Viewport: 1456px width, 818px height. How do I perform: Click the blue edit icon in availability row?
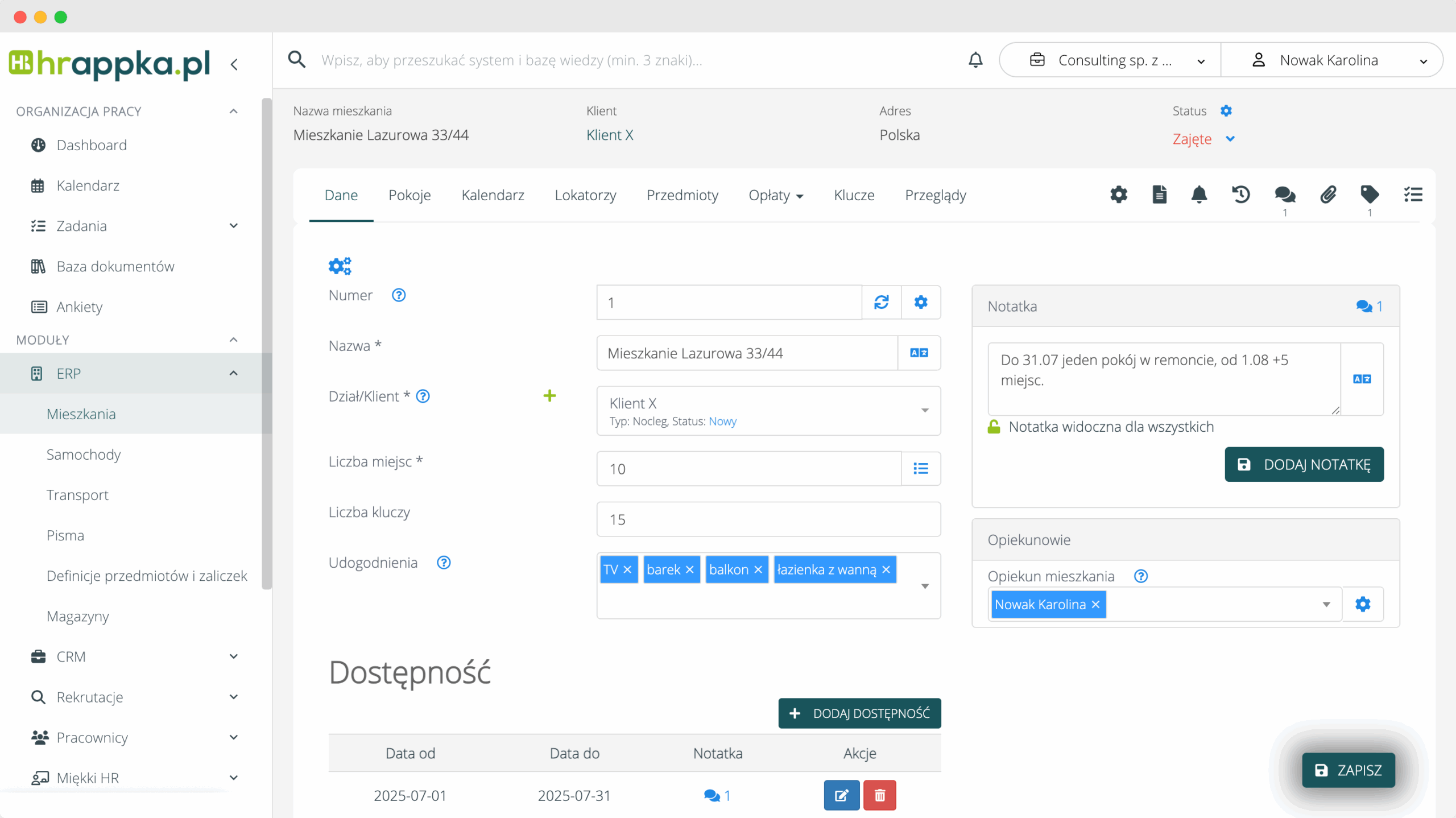(841, 795)
